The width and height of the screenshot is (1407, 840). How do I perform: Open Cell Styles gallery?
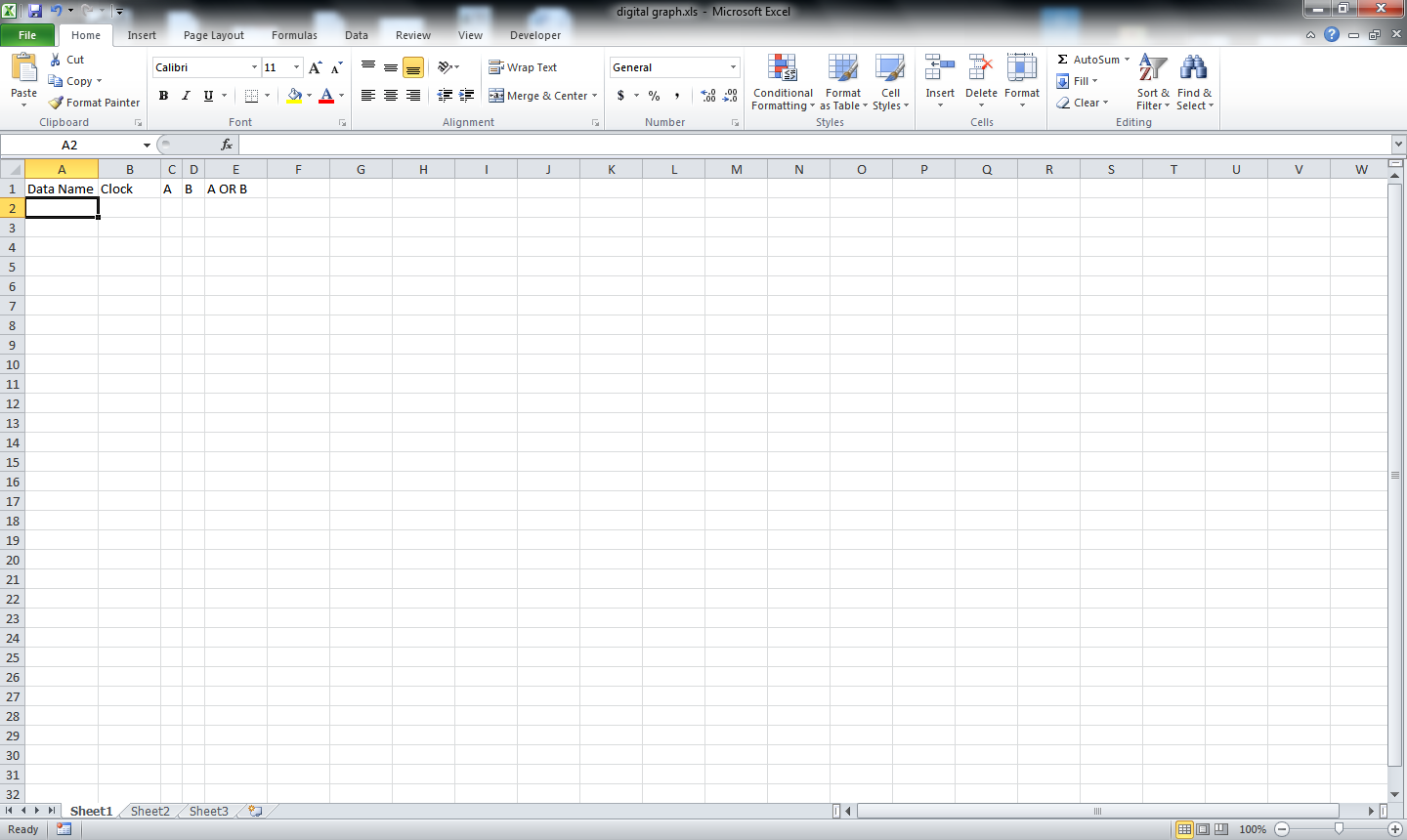point(890,83)
